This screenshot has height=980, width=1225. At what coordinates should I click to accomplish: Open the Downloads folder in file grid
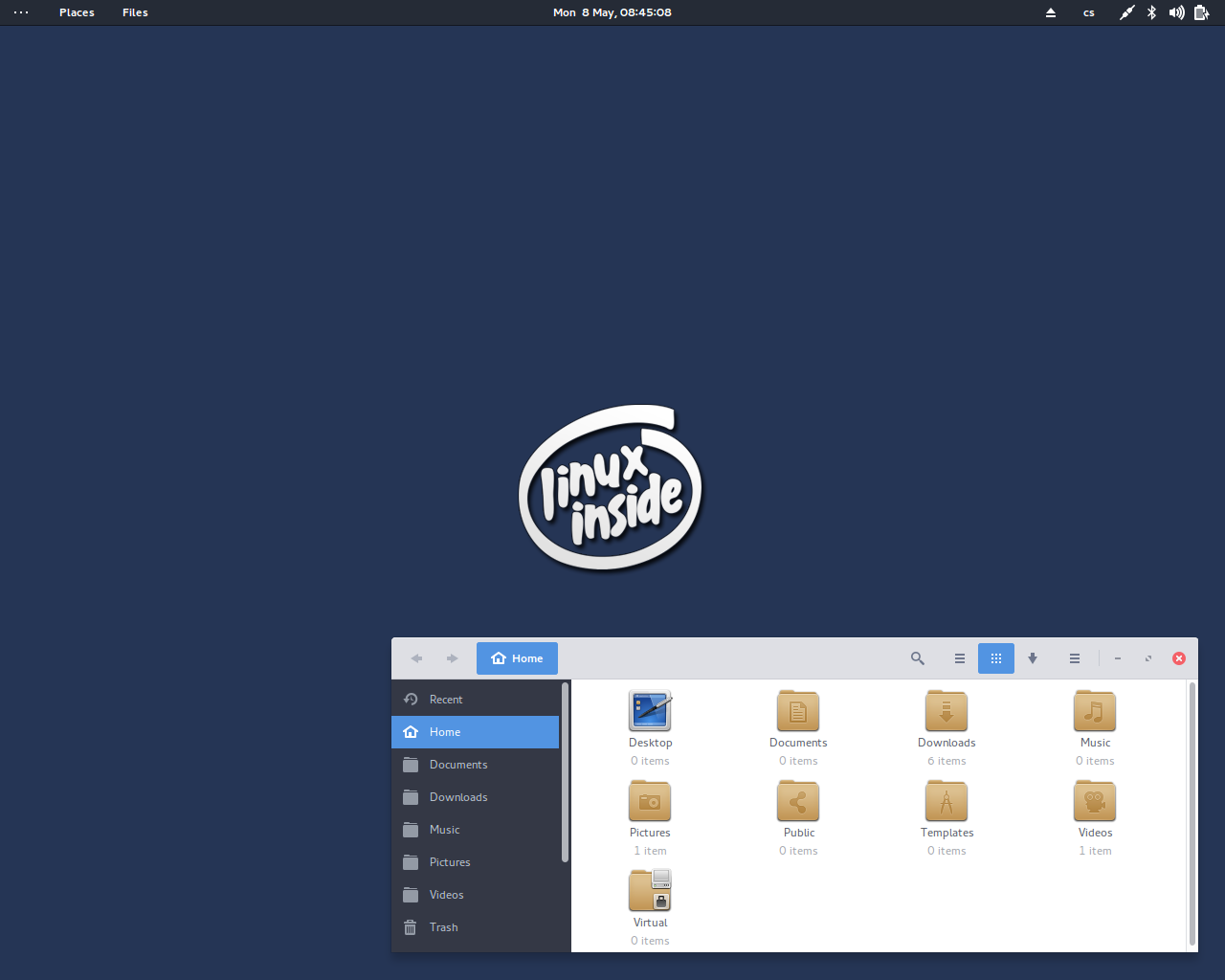[947, 711]
